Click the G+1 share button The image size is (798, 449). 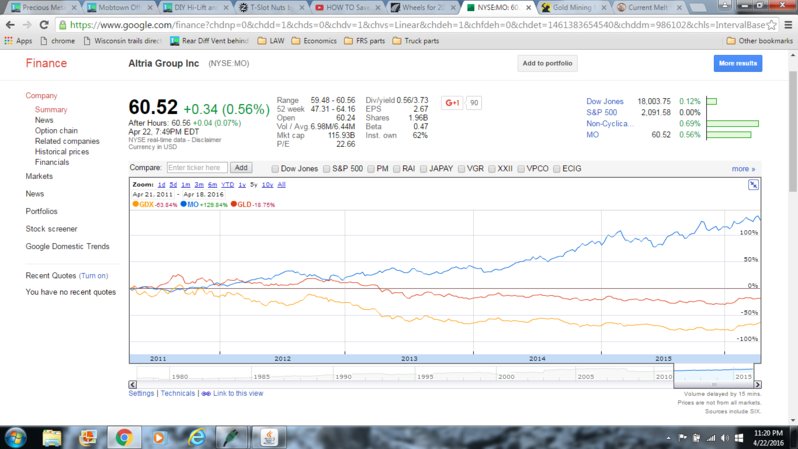click(452, 103)
